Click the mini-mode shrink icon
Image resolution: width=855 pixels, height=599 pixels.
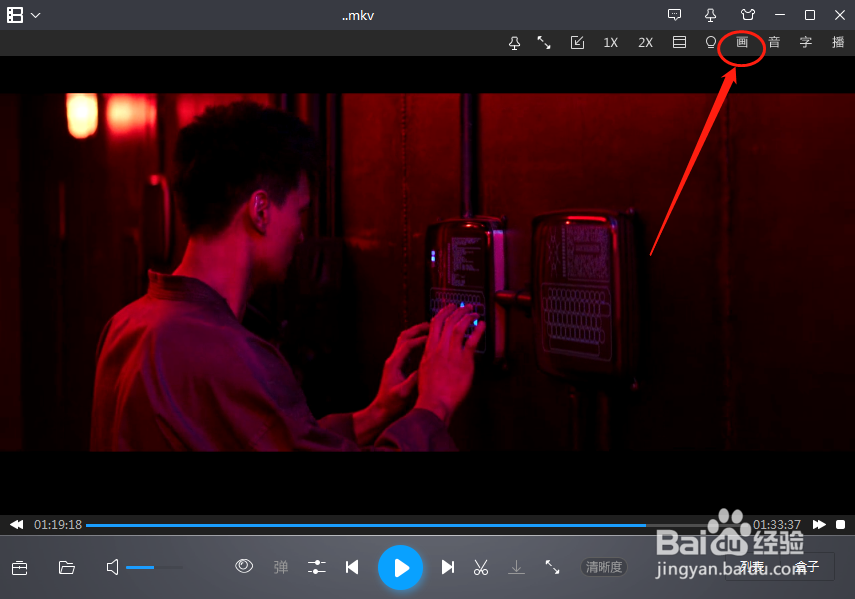pyautogui.click(x=577, y=43)
